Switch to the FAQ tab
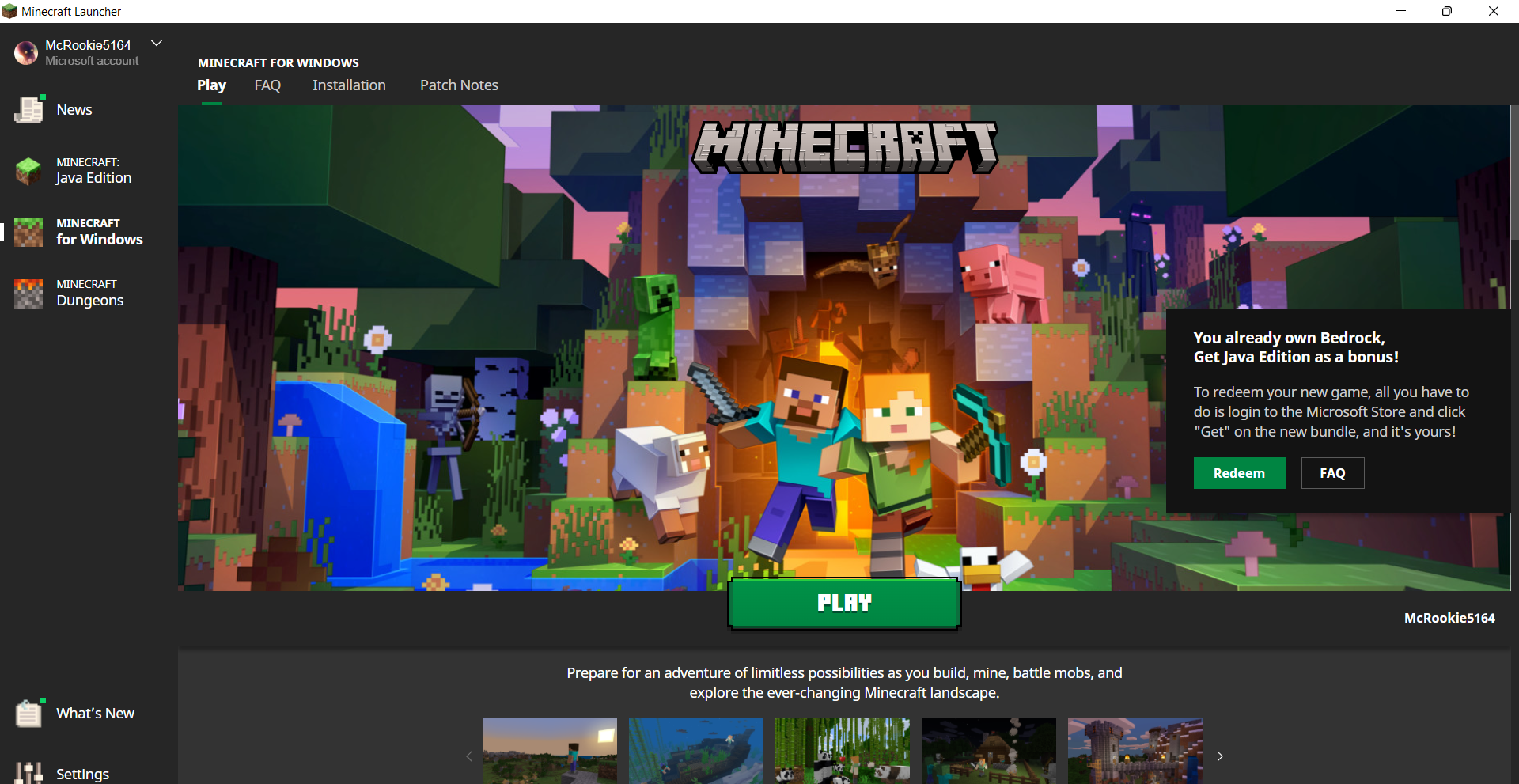1519x784 pixels. click(x=267, y=85)
